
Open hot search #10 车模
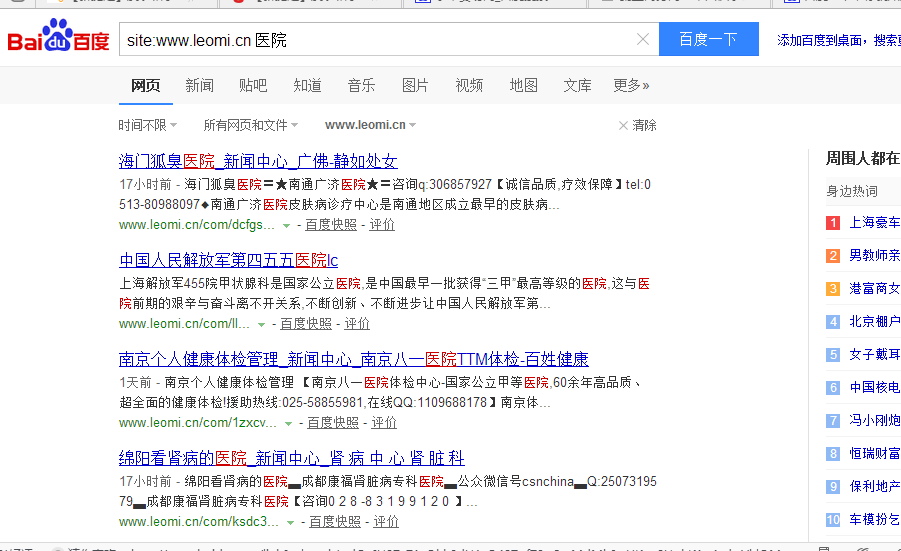(x=875, y=519)
